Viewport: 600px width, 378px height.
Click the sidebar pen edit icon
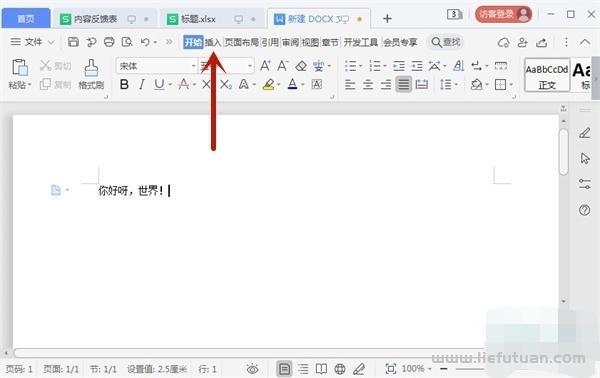(585, 133)
